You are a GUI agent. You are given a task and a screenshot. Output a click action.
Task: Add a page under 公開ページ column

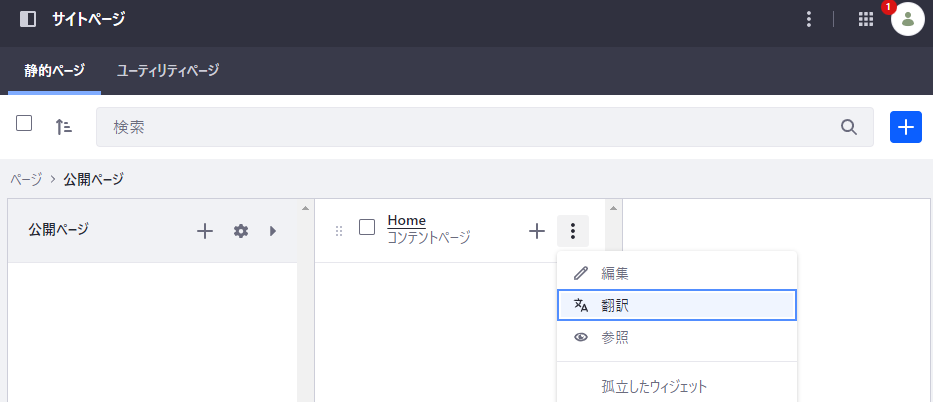(205, 231)
